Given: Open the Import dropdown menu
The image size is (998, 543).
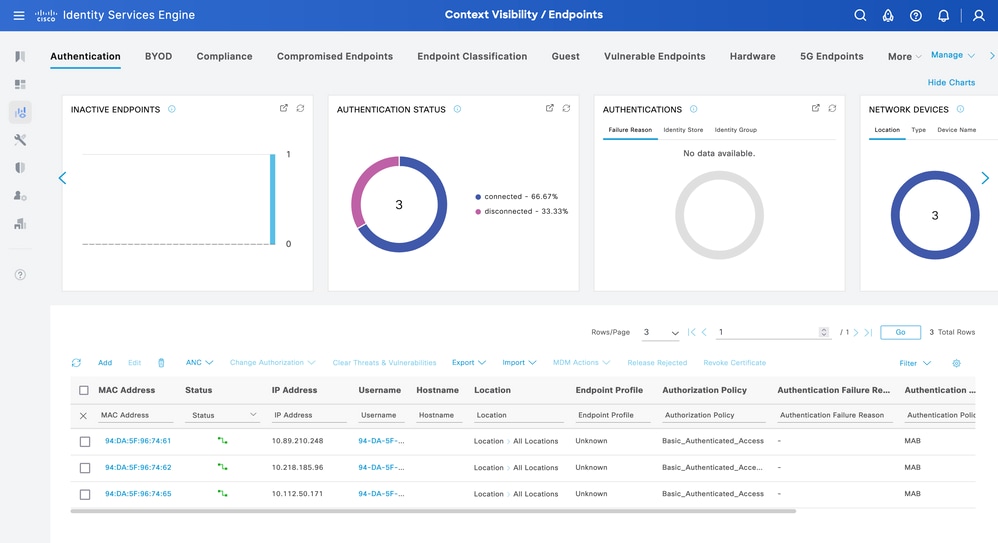Looking at the screenshot, I should coord(519,363).
